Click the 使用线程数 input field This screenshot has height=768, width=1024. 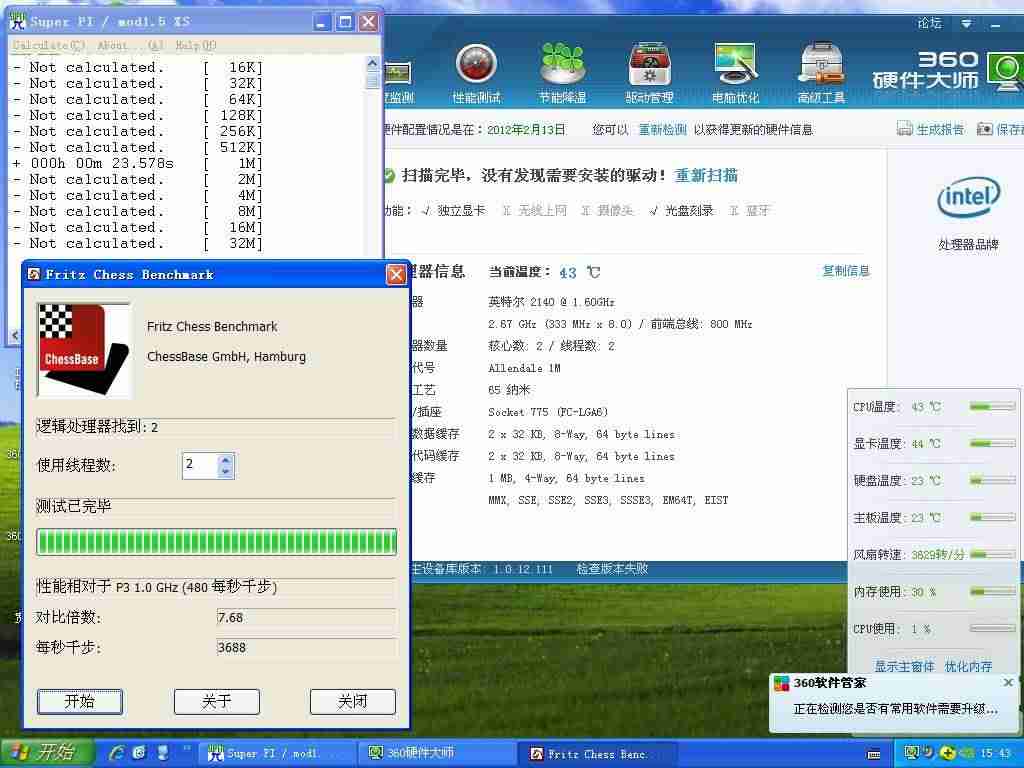pos(200,466)
